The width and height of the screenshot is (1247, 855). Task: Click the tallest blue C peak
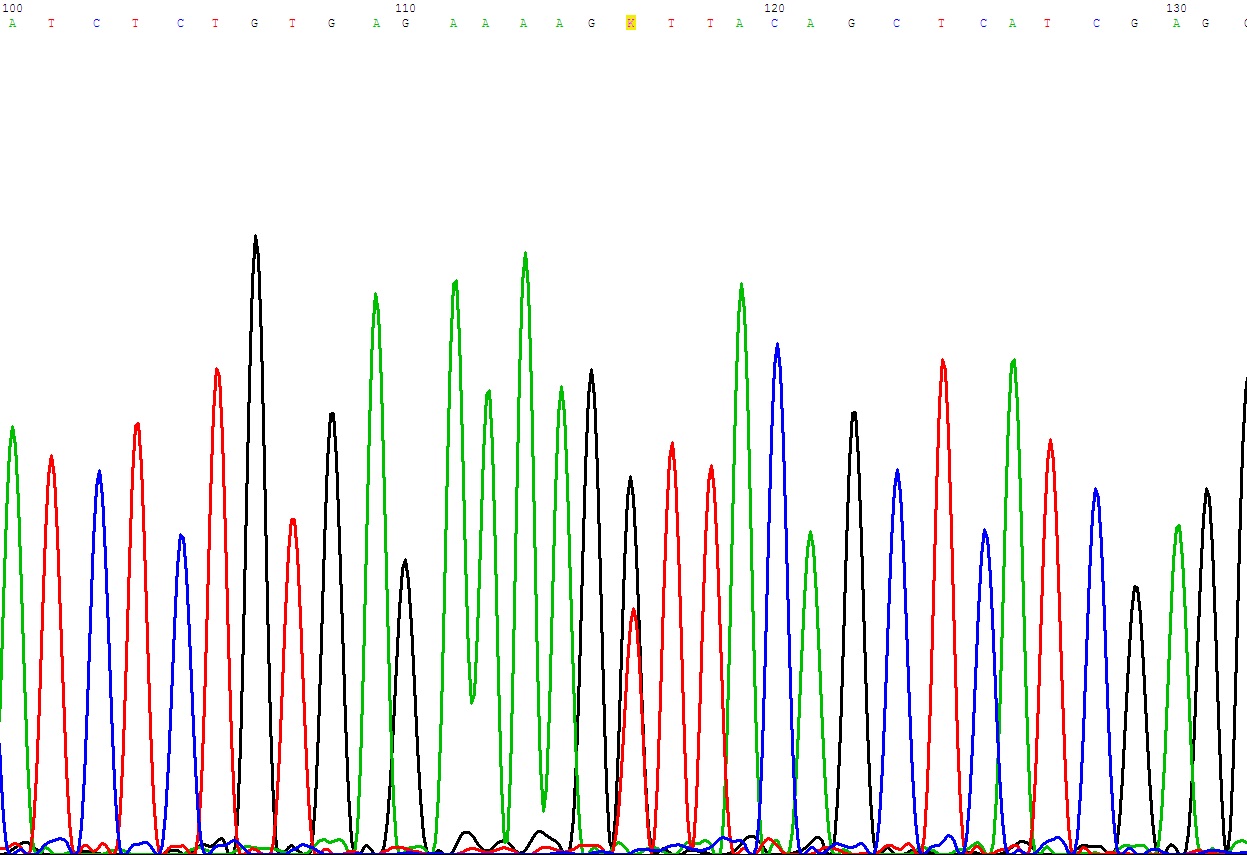coord(777,347)
